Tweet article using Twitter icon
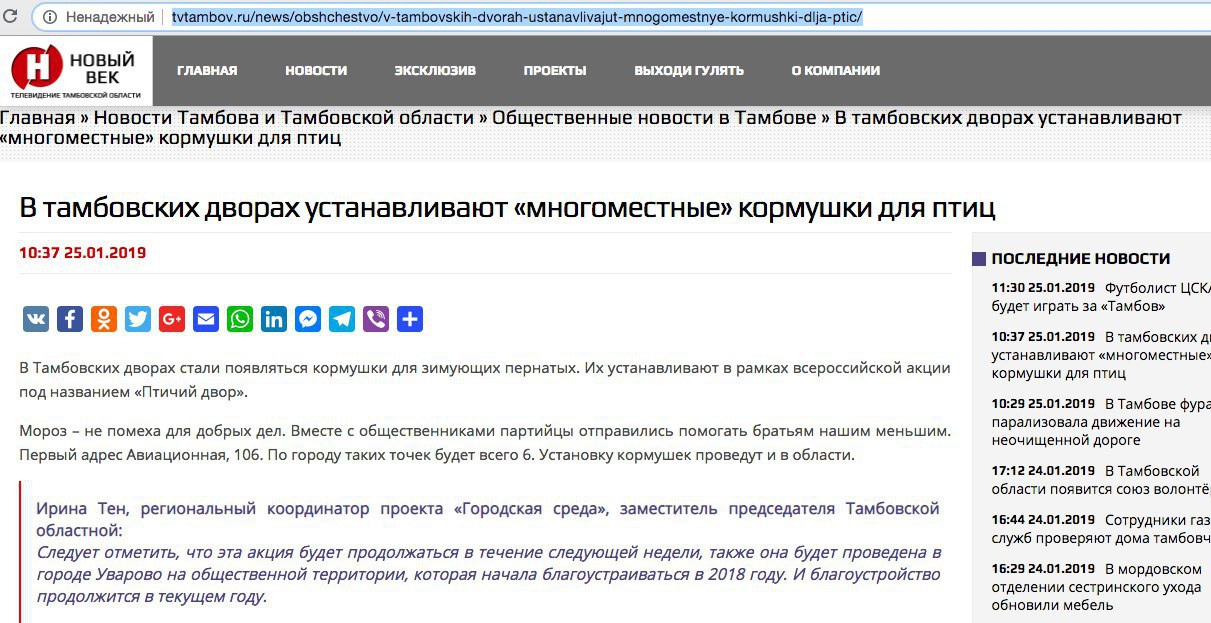This screenshot has width=1211, height=623. click(138, 319)
